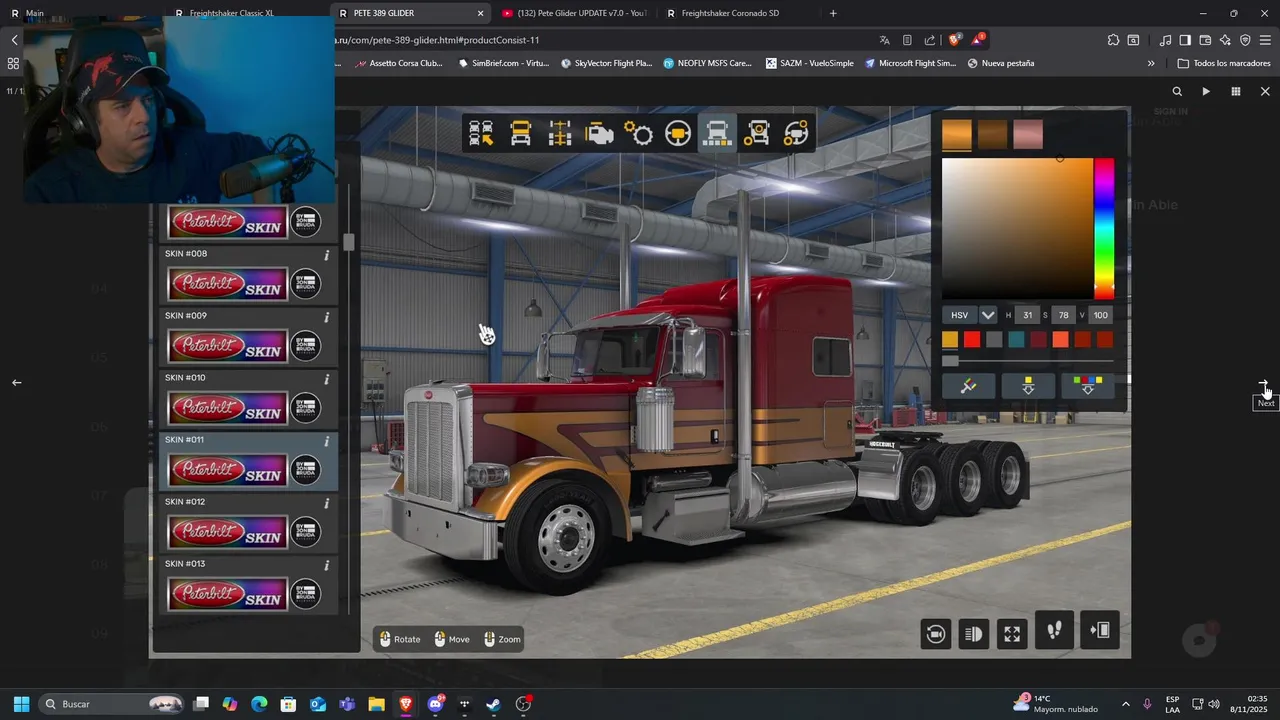Open the Nueva pestaña bookmark
Screen dimensions: 1280x720
[1000, 63]
